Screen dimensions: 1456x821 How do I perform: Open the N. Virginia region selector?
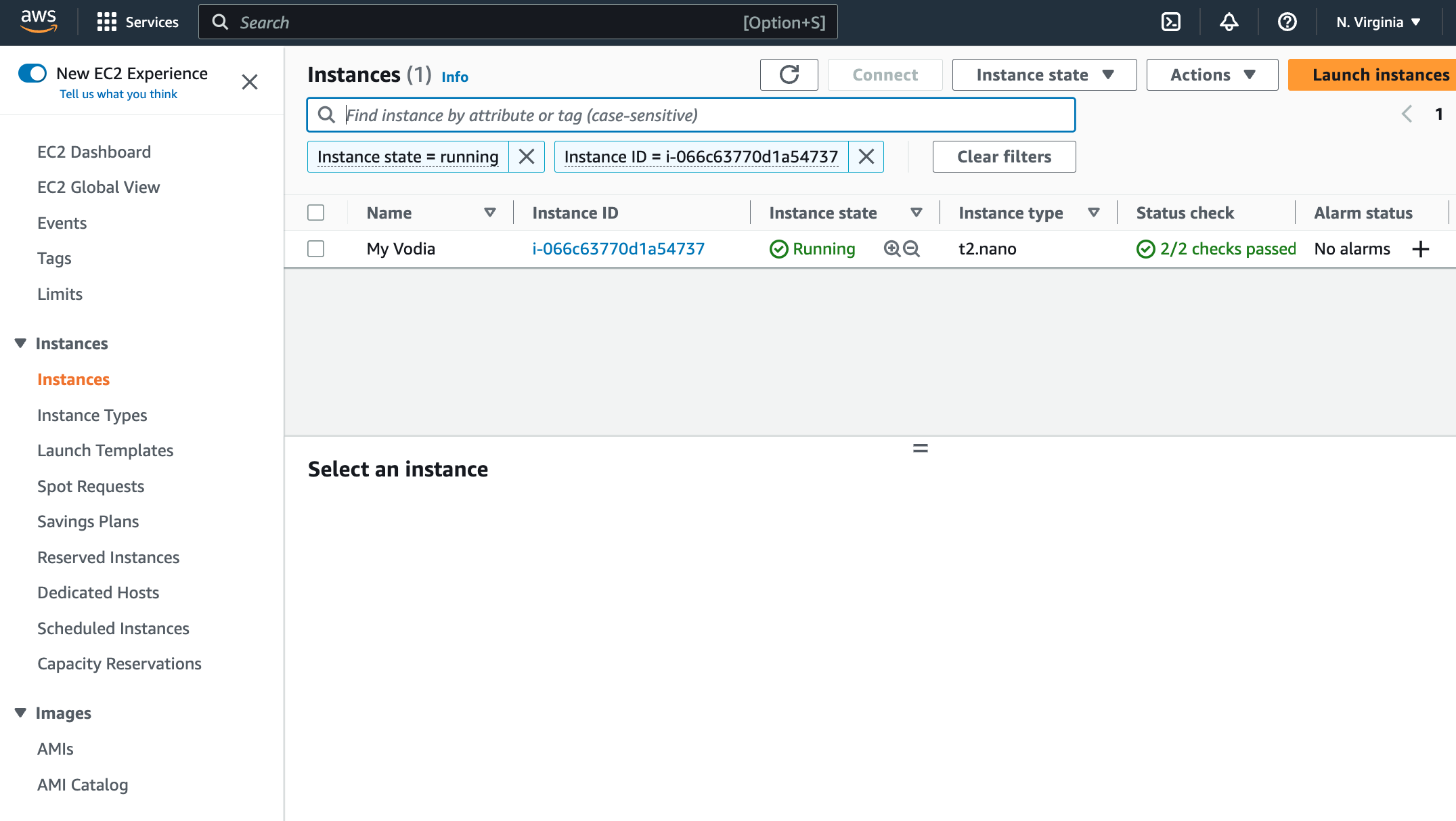(1377, 22)
